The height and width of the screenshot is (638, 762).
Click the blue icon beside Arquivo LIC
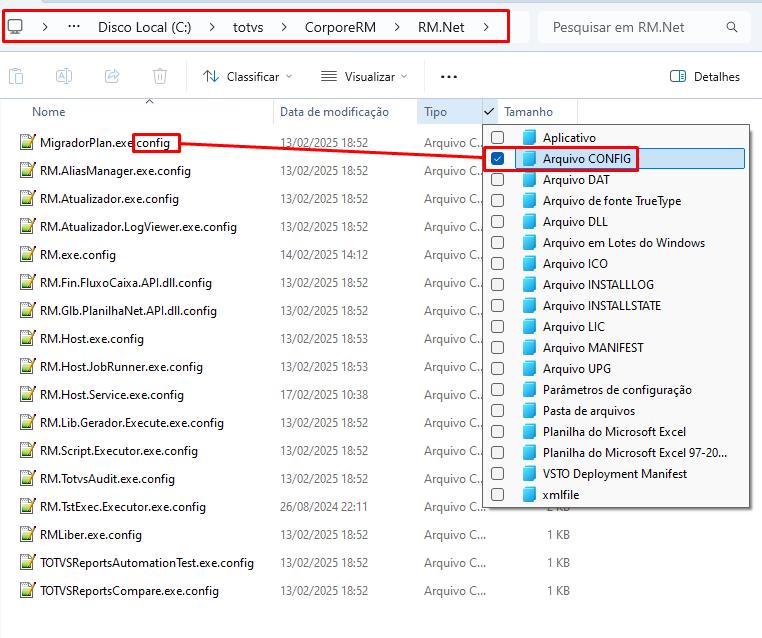(x=529, y=327)
